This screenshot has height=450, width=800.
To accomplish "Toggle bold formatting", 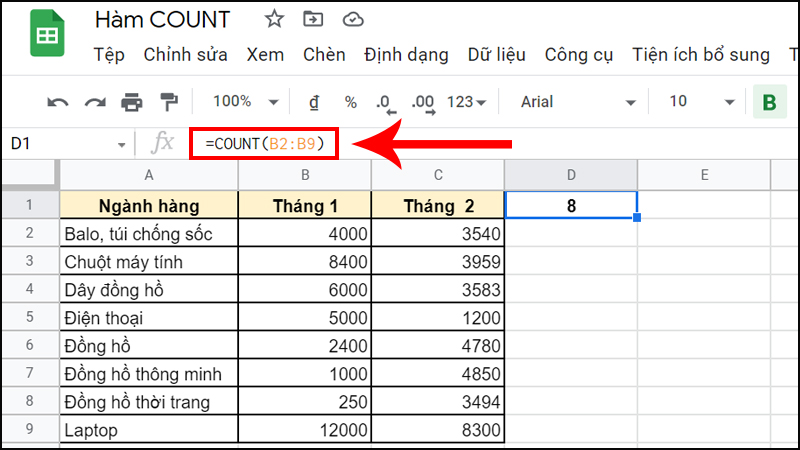I will coord(769,102).
